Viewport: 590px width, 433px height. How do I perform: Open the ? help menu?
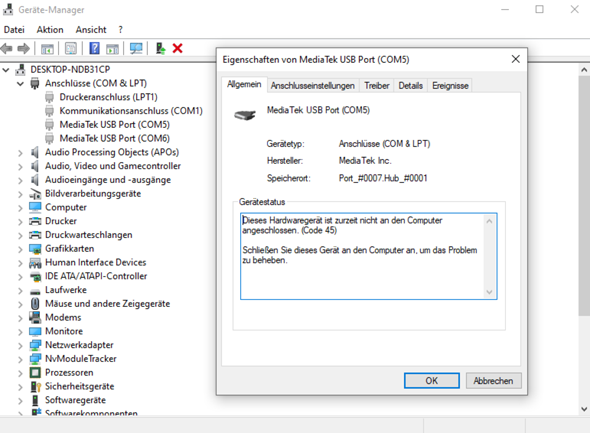pos(120,30)
